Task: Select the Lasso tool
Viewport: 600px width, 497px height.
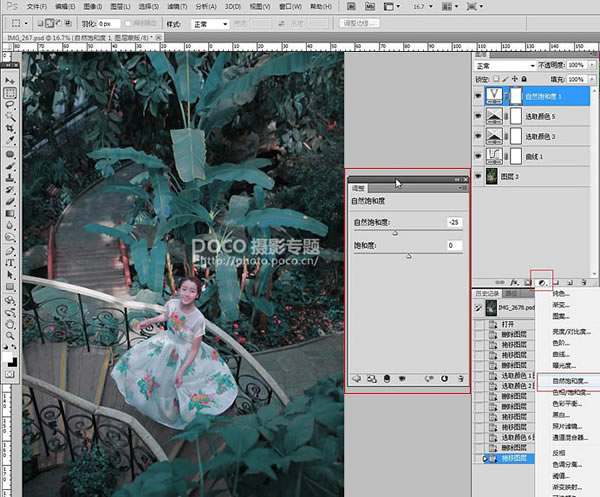Action: click(x=10, y=105)
